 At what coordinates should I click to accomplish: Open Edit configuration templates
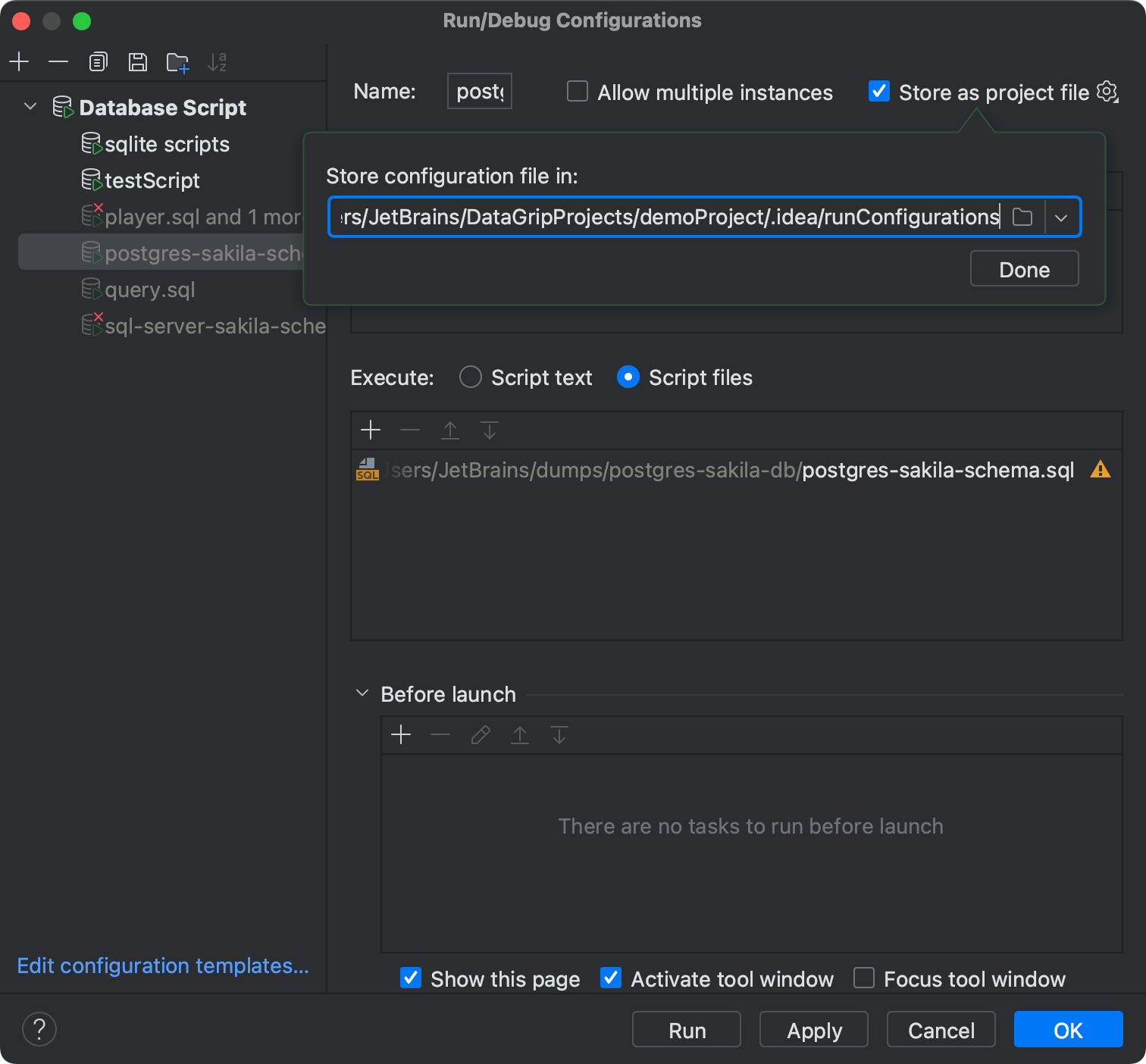162,965
